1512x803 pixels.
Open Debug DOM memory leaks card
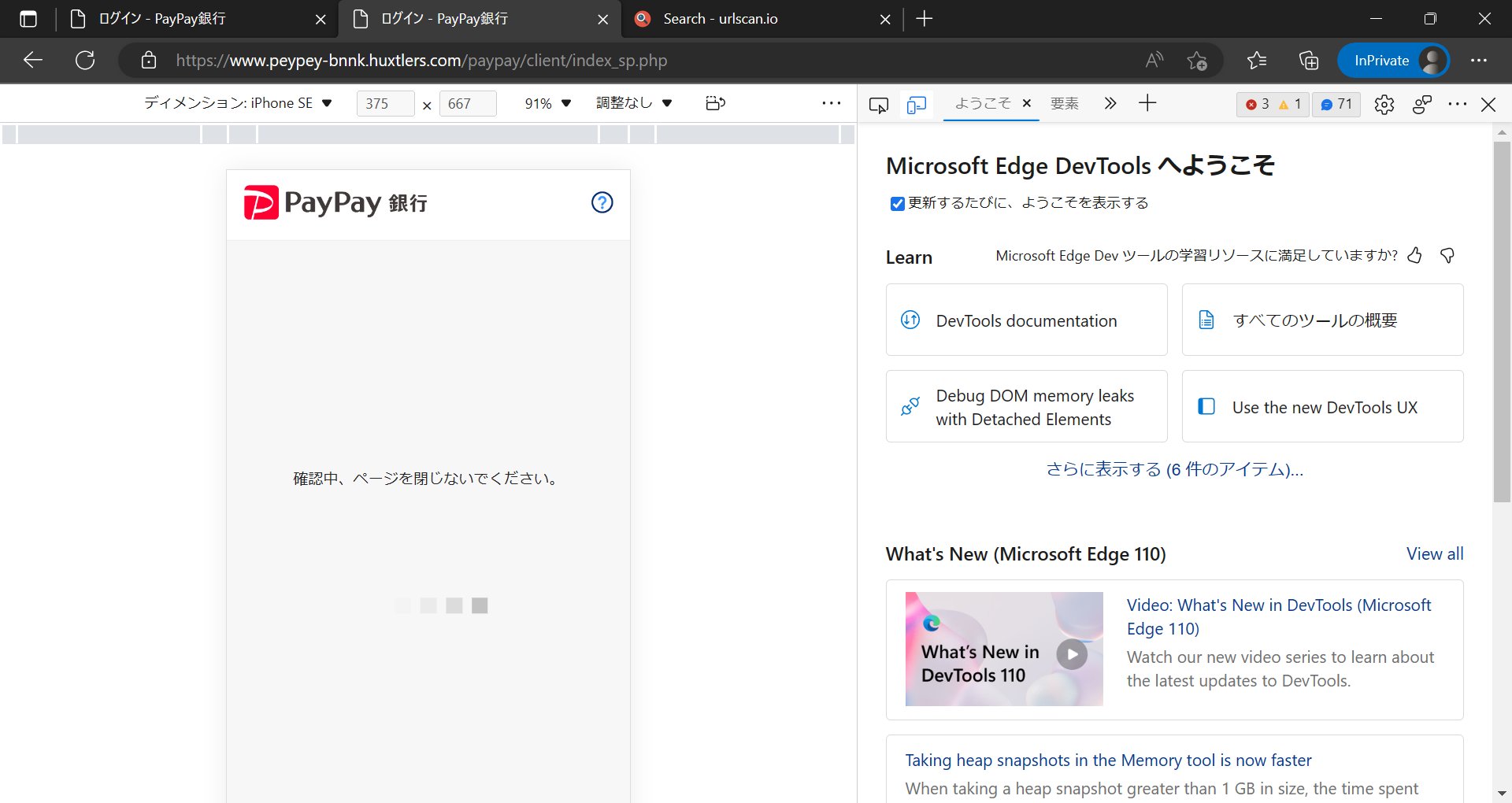coord(1026,406)
